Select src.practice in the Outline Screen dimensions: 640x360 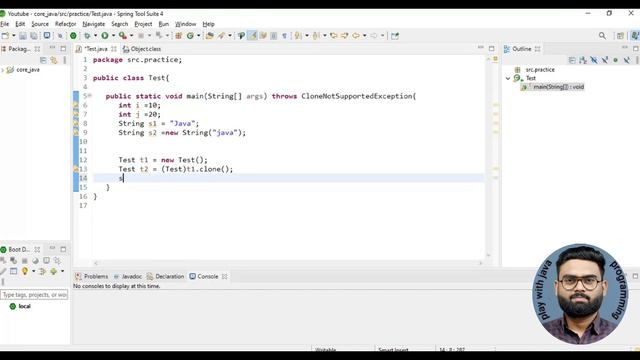pyautogui.click(x=540, y=70)
